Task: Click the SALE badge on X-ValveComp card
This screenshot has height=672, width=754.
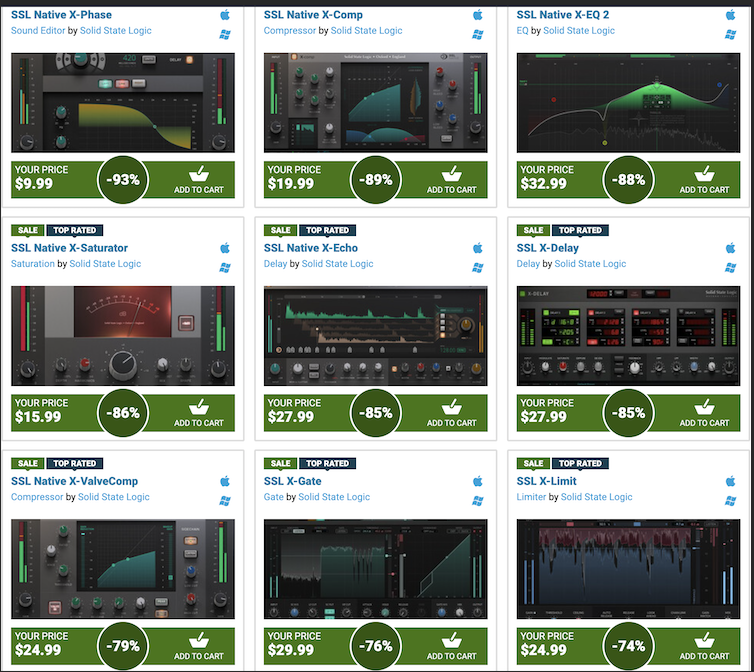Action: pyautogui.click(x=27, y=463)
